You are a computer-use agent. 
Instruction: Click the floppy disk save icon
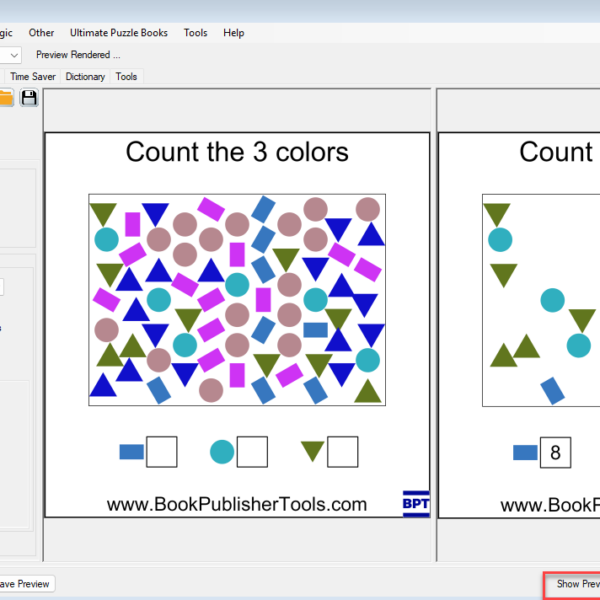click(x=29, y=97)
